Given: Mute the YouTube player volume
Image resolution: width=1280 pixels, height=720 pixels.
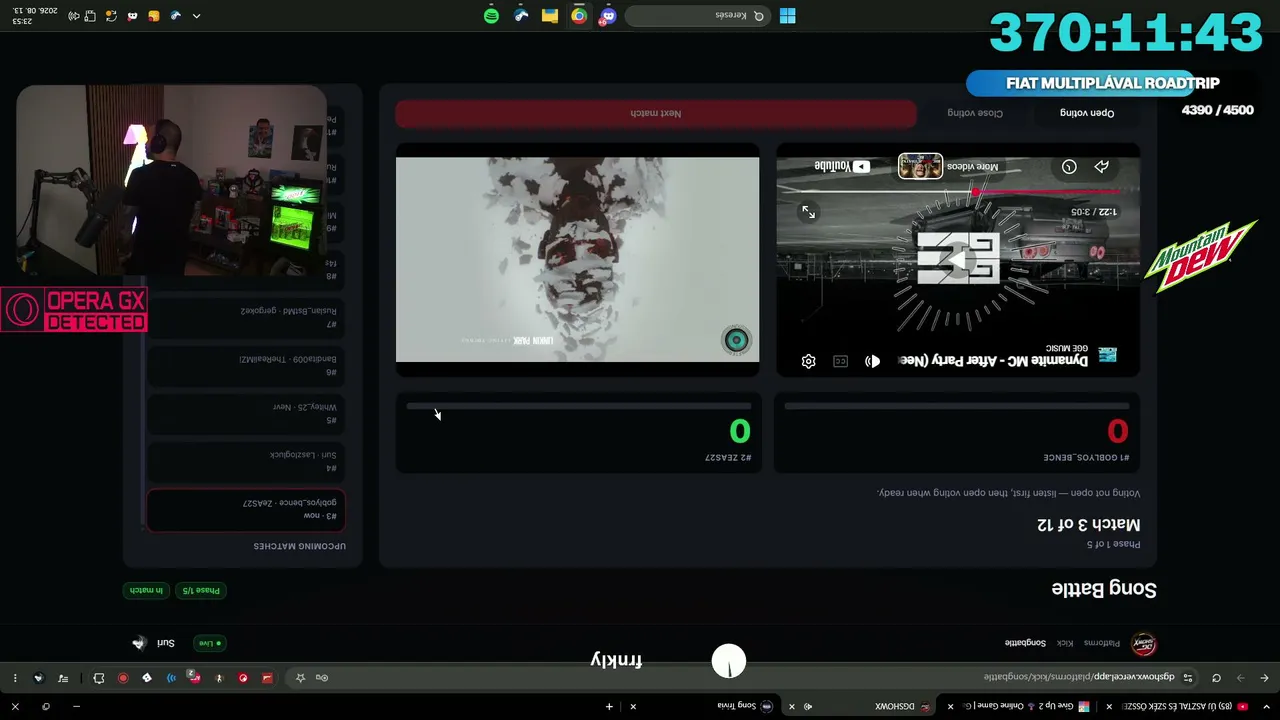Looking at the screenshot, I should [x=872, y=361].
